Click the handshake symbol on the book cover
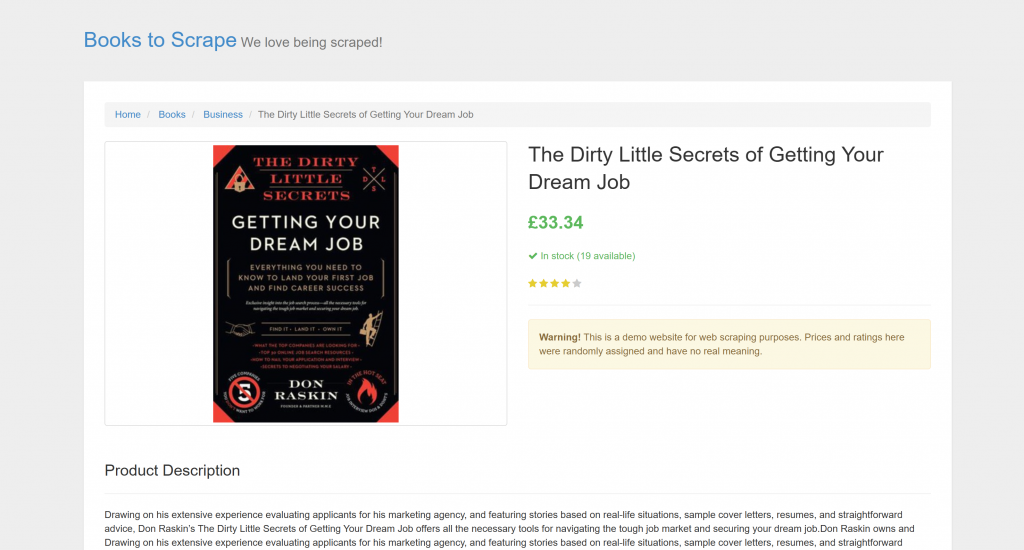This screenshot has height=550, width=1024. click(x=240, y=328)
